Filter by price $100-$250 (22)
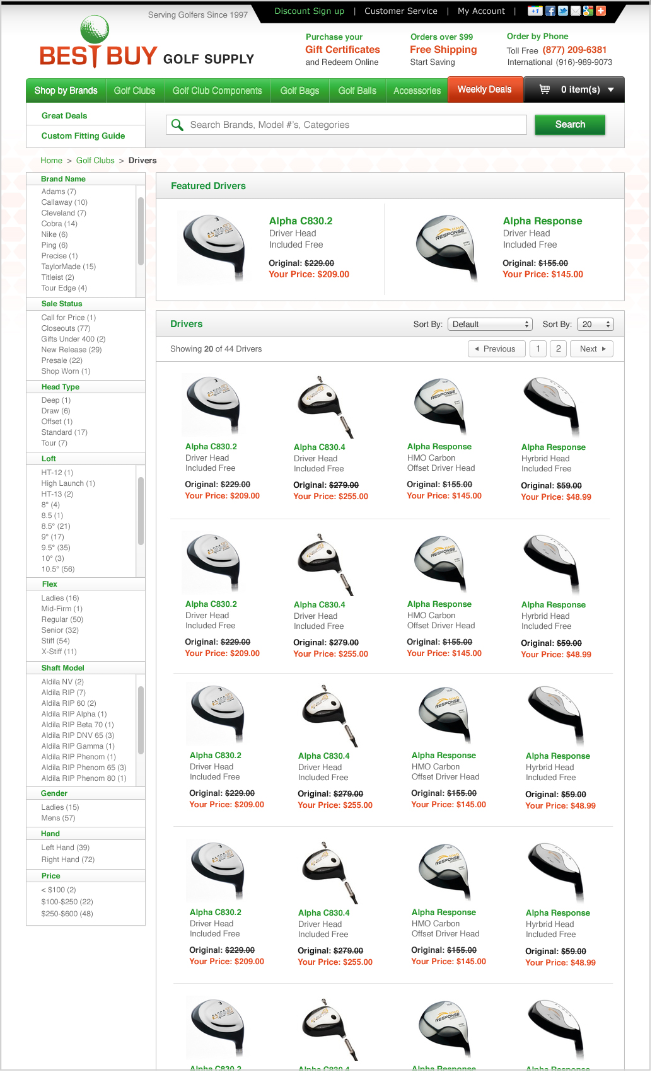The height and width of the screenshot is (1071, 651). (x=67, y=902)
